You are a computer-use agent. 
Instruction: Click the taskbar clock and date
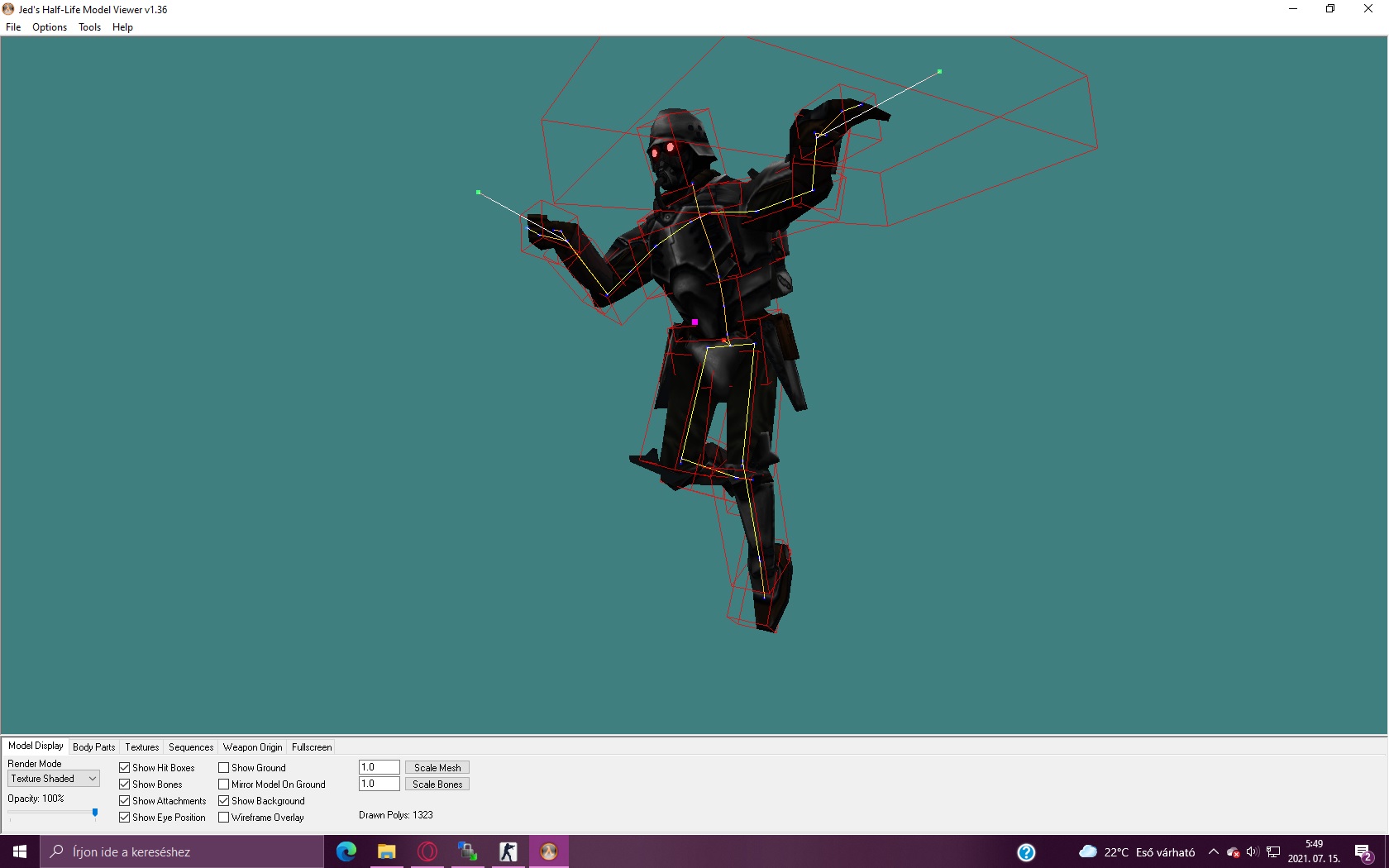1314,851
